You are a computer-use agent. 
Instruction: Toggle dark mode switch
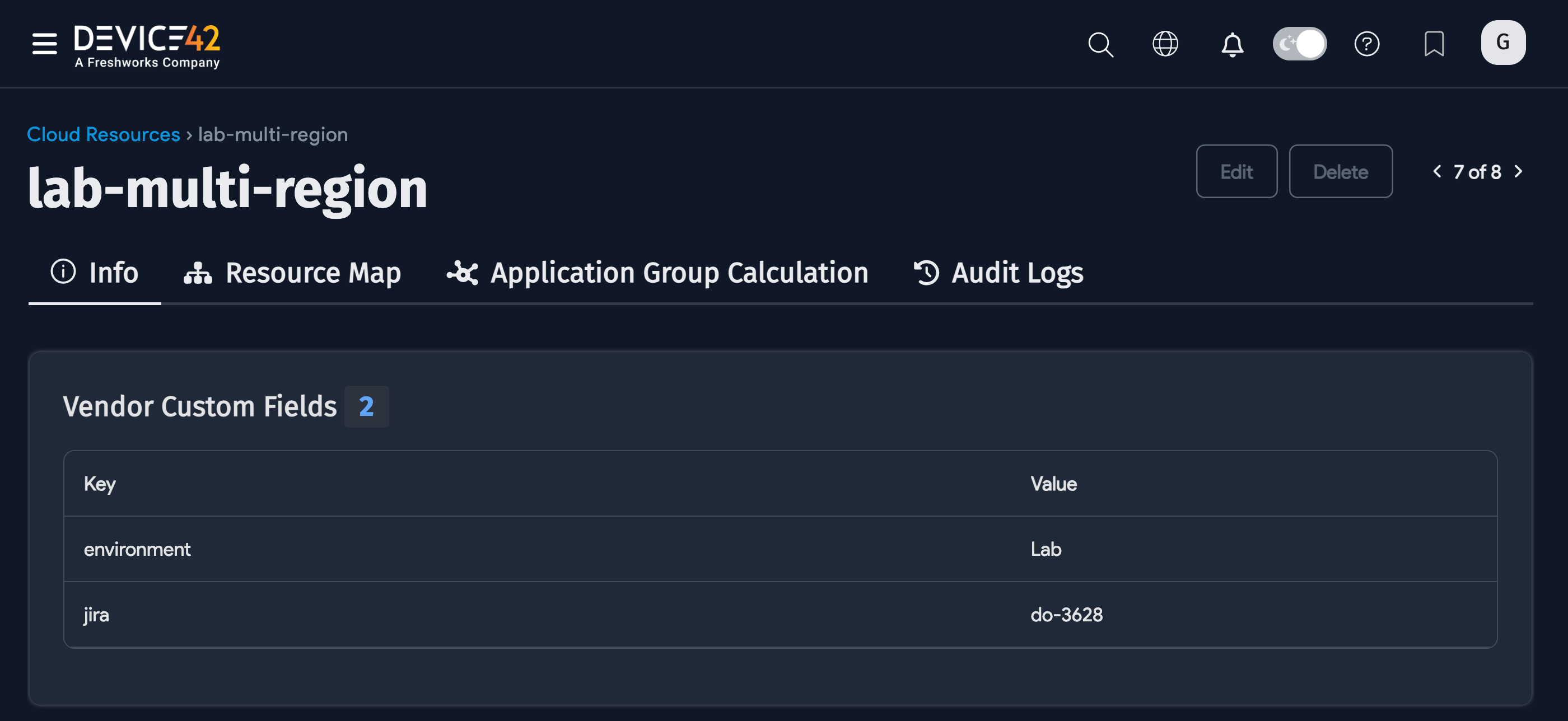pyautogui.click(x=1300, y=43)
